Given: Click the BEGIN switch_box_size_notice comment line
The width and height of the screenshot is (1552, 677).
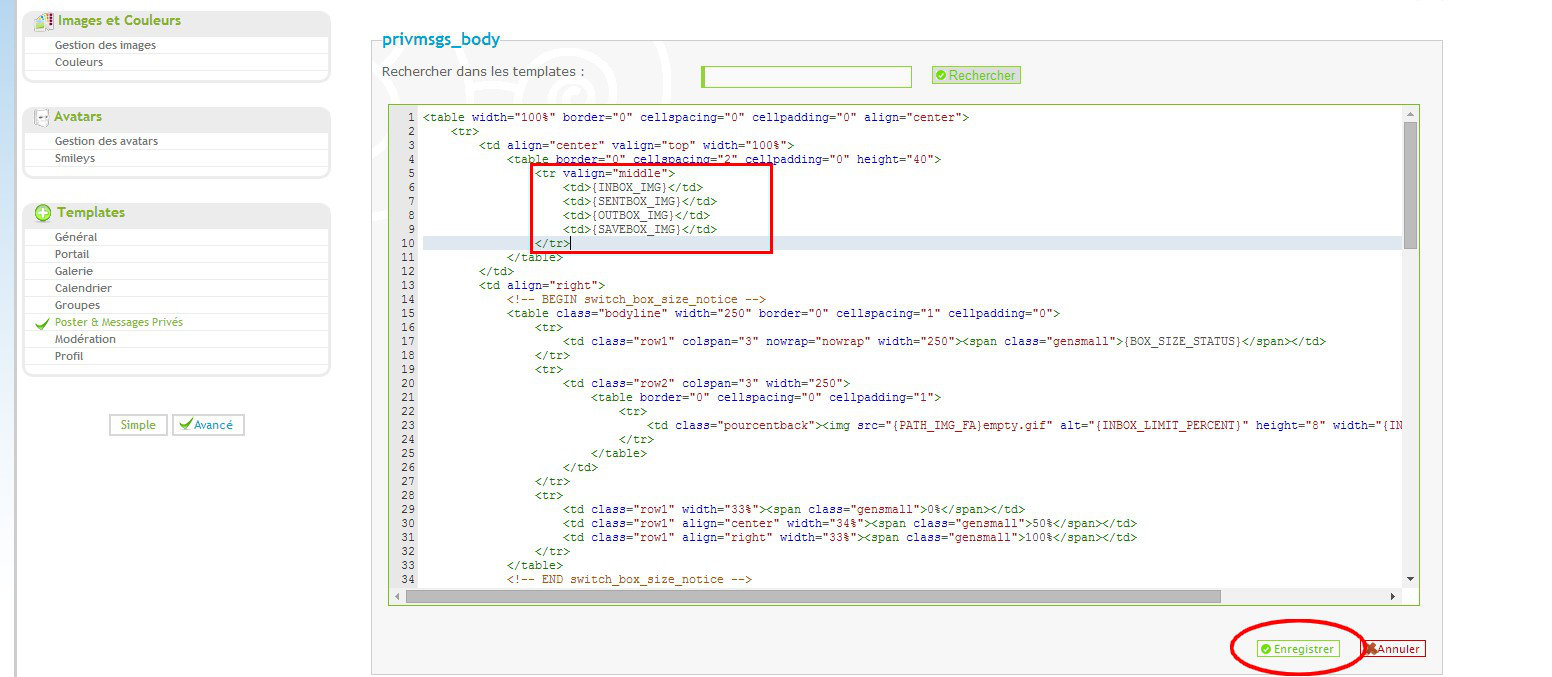Looking at the screenshot, I should pyautogui.click(x=636, y=299).
